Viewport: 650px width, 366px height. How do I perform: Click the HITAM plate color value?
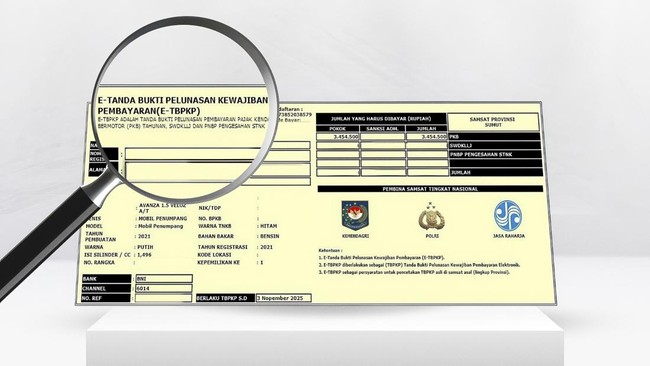pyautogui.click(x=269, y=226)
